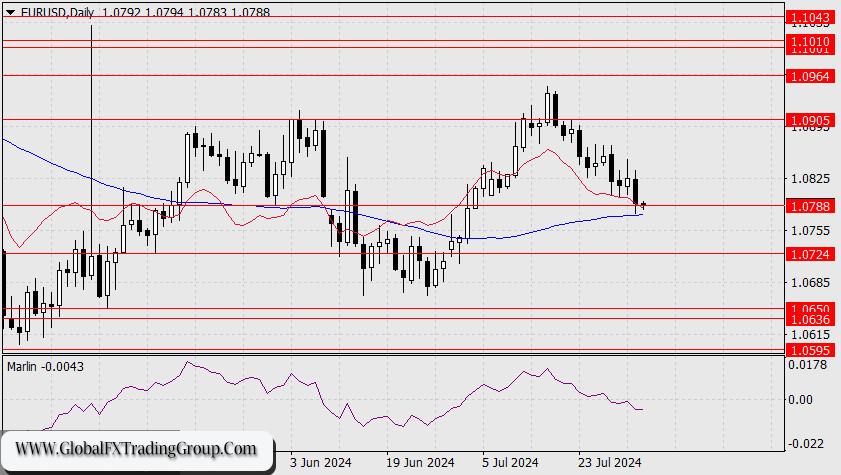The image size is (841, 475).
Task: Click the 19 Jun 2024 date label
Action: pos(420,462)
